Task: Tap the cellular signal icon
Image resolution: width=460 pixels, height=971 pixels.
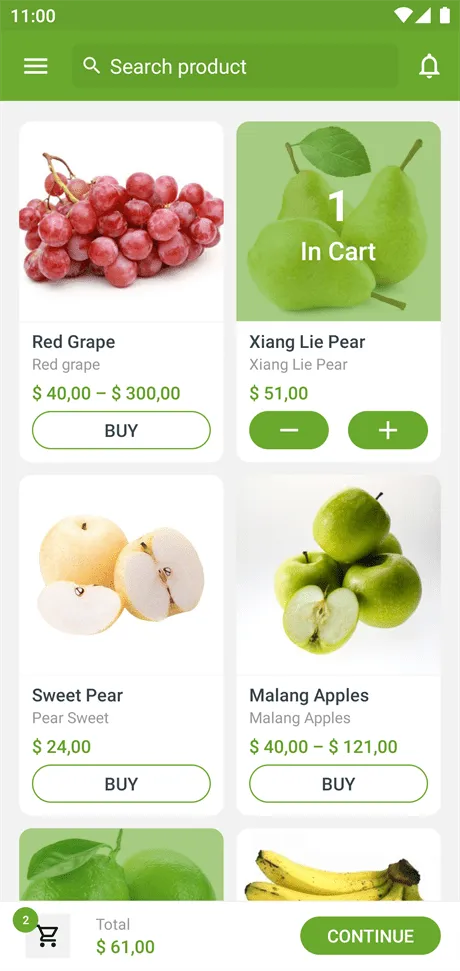Action: pos(423,15)
